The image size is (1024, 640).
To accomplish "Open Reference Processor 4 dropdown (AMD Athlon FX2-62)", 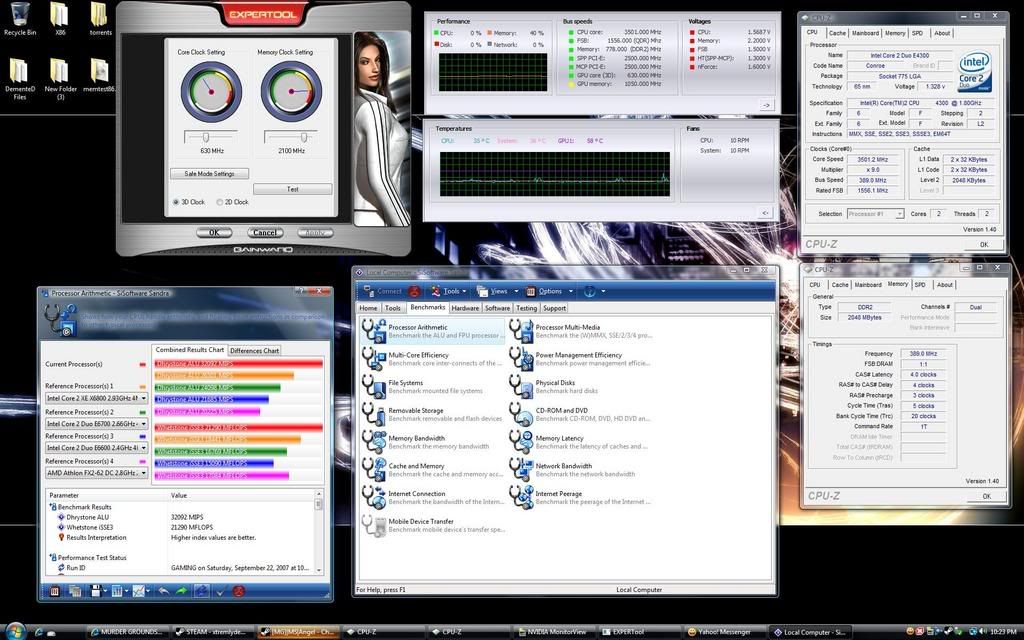I will (97, 473).
